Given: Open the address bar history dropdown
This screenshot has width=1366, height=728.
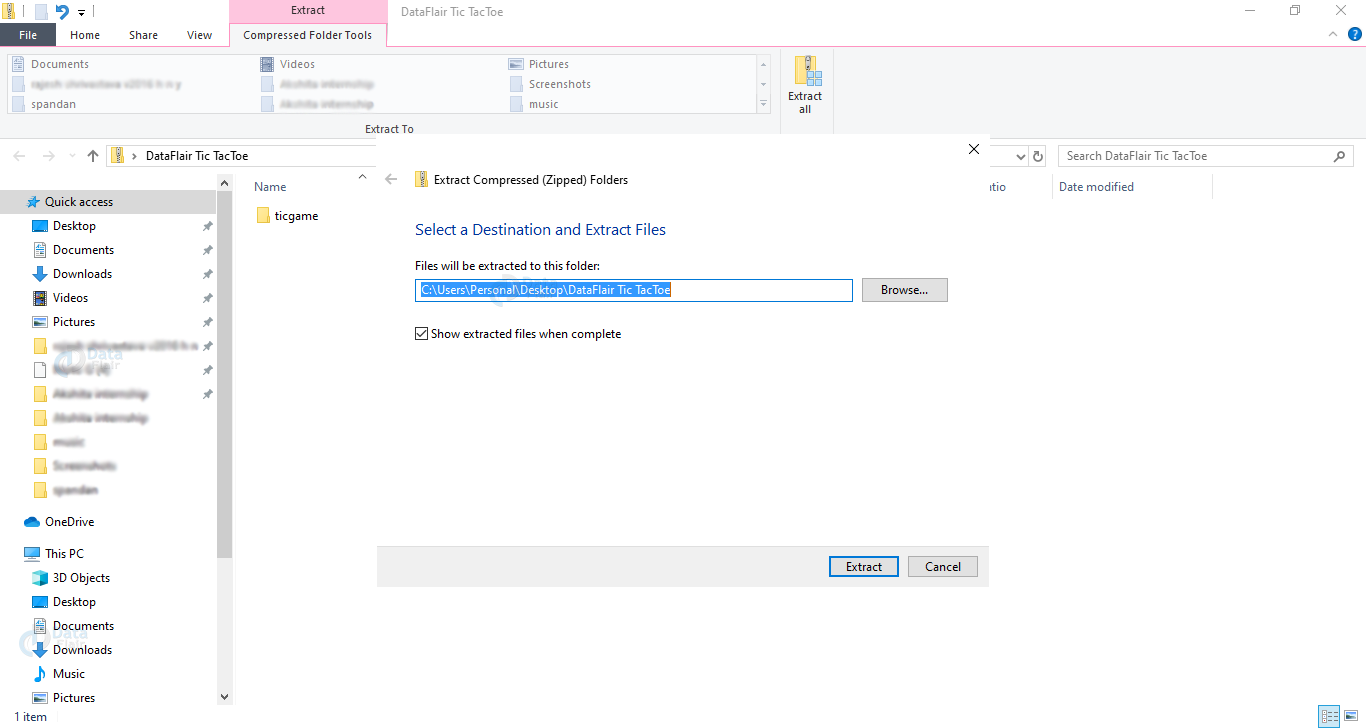Looking at the screenshot, I should 1020,156.
